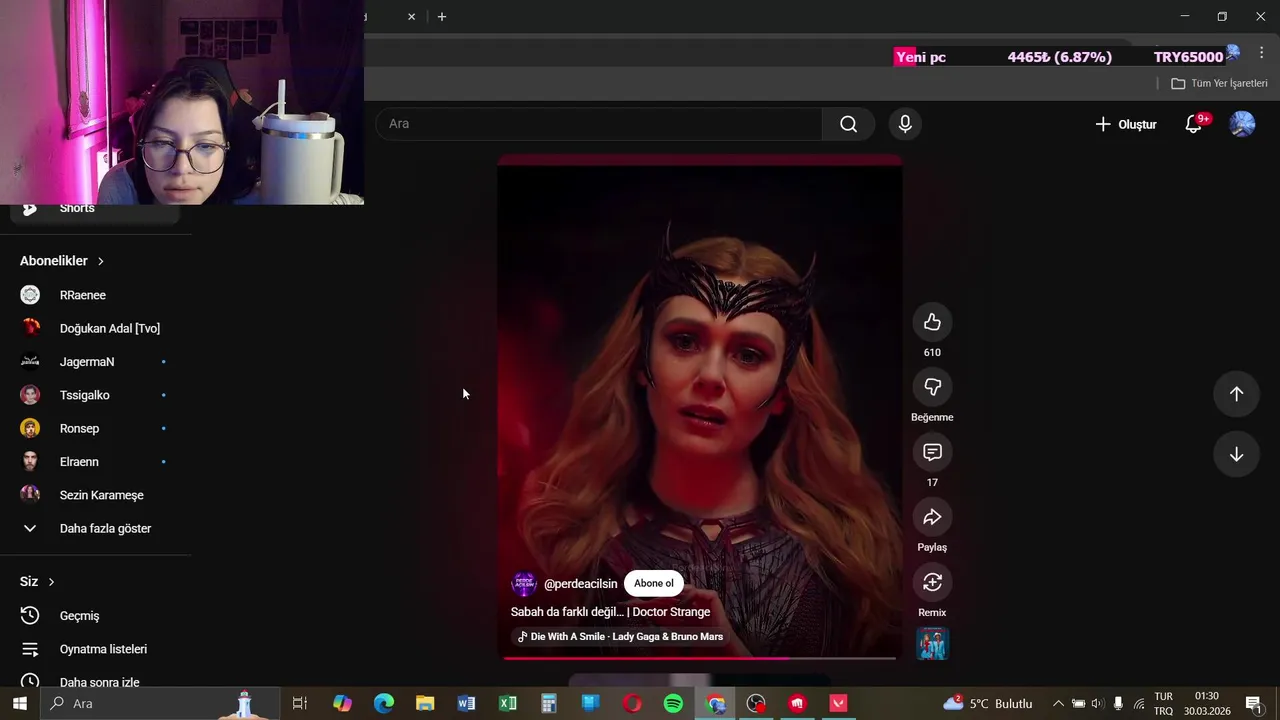
Task: Subscribe with the Abone ol button
Action: [654, 584]
